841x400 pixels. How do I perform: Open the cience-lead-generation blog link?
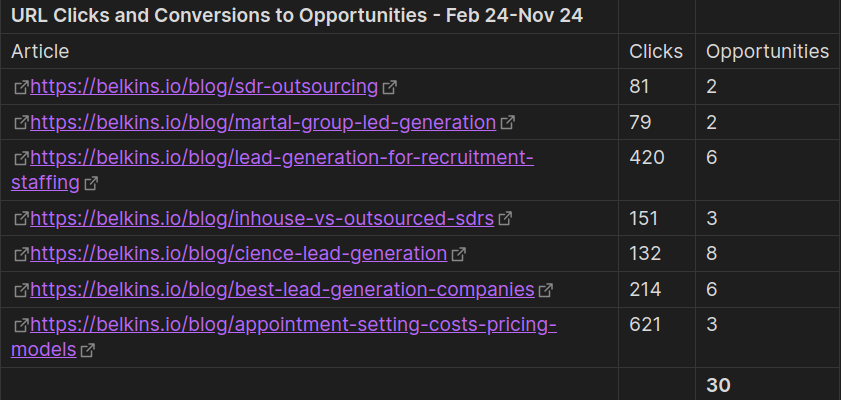(x=238, y=254)
